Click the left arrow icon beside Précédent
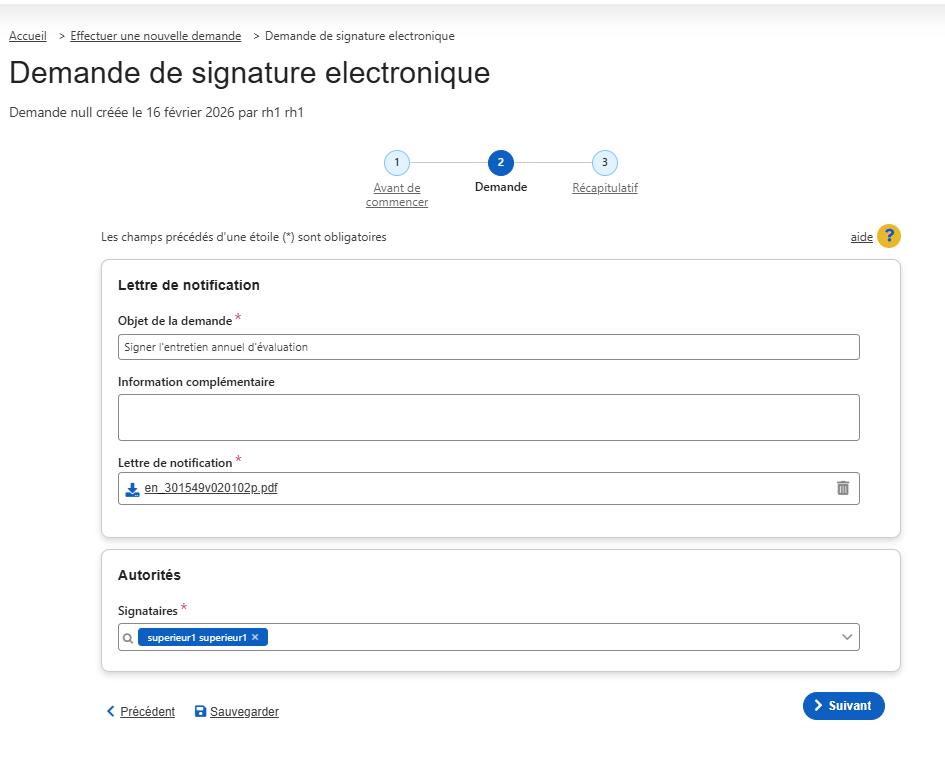 pos(110,711)
